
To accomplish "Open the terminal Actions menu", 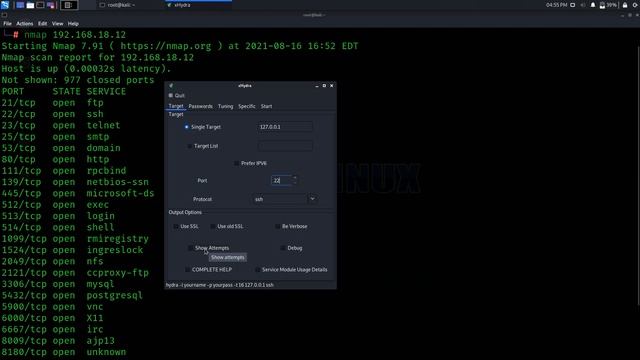I will [x=24, y=24].
